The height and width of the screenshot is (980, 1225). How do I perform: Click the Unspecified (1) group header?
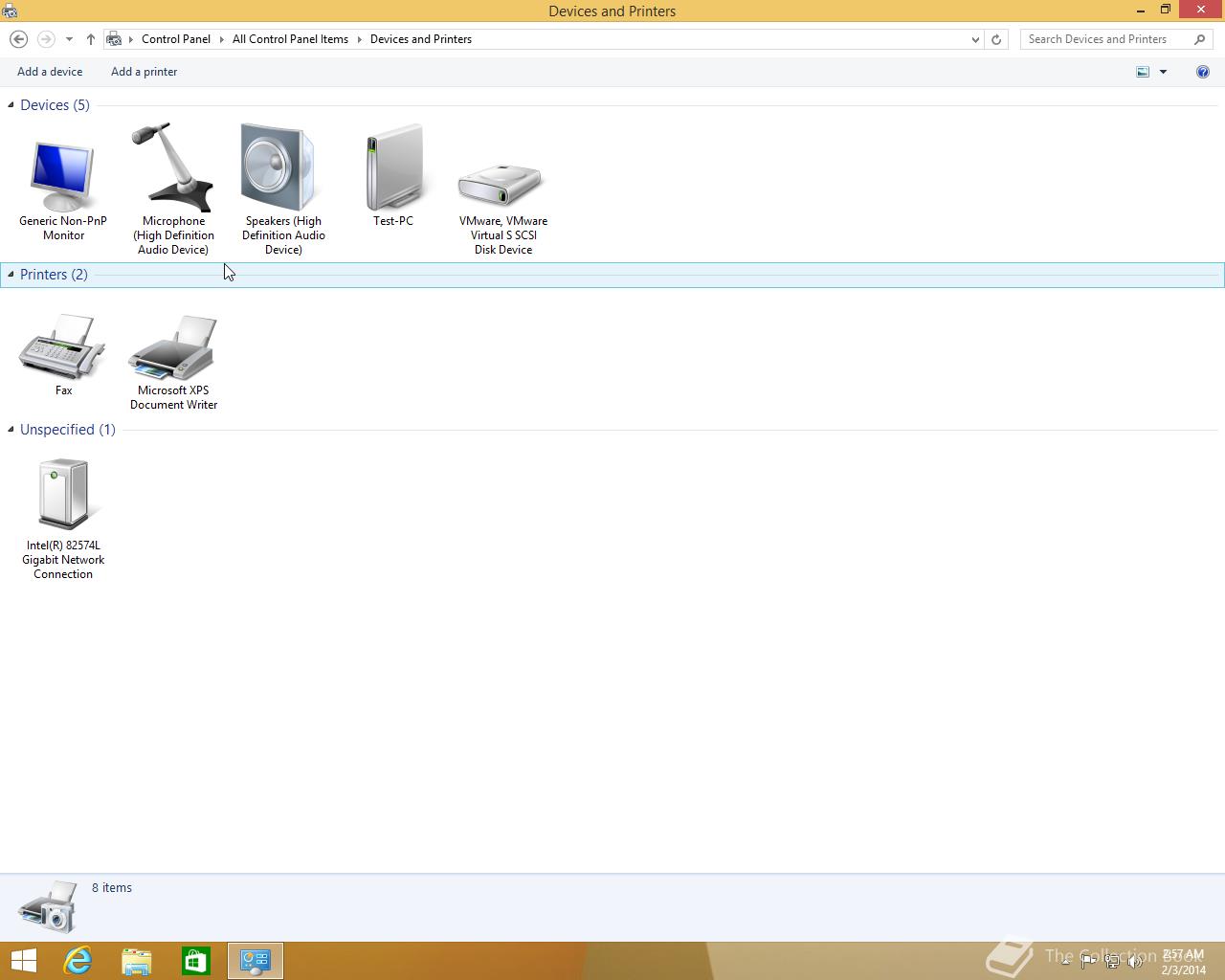(67, 429)
